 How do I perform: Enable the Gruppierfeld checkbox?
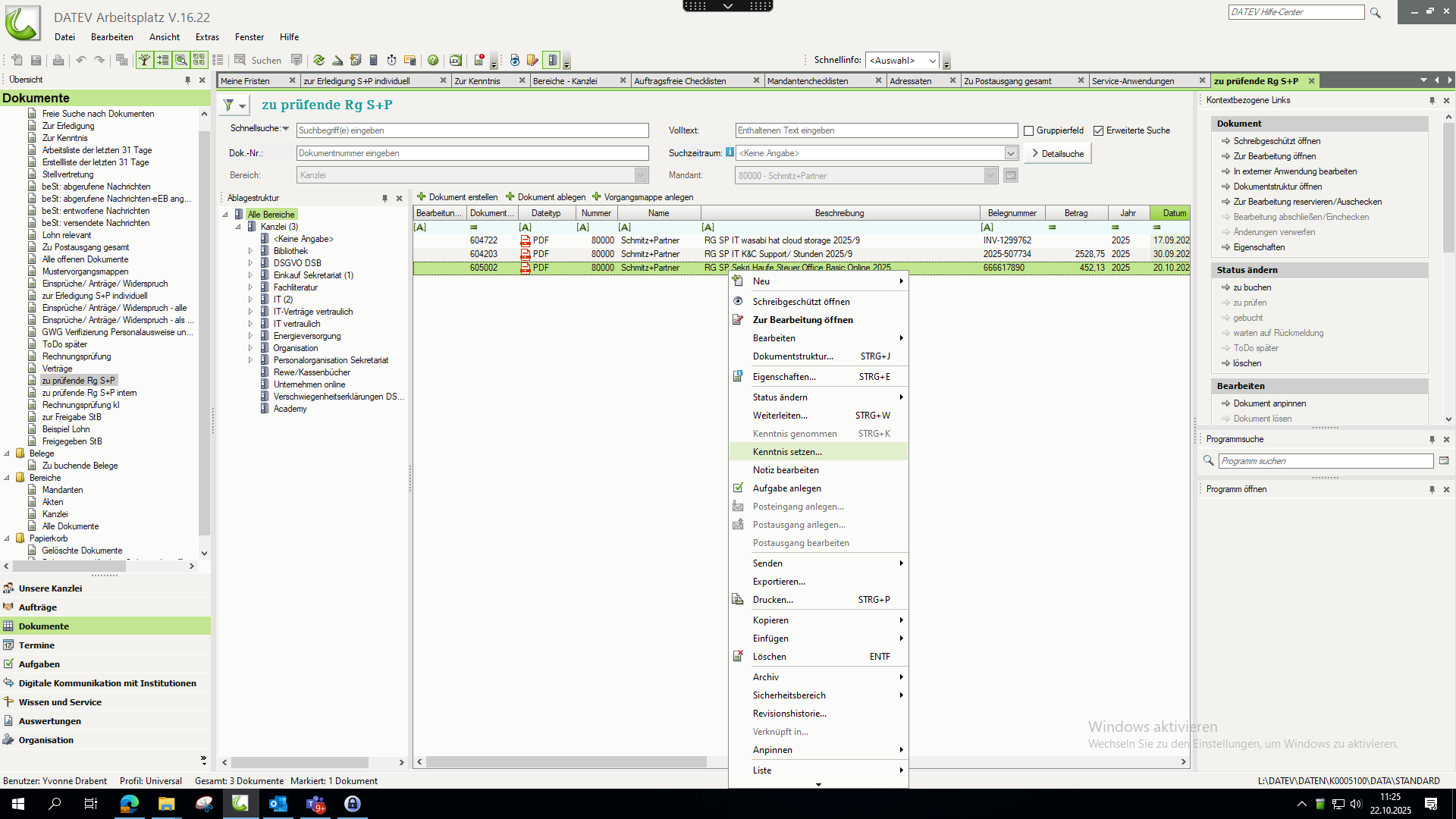tap(1029, 130)
